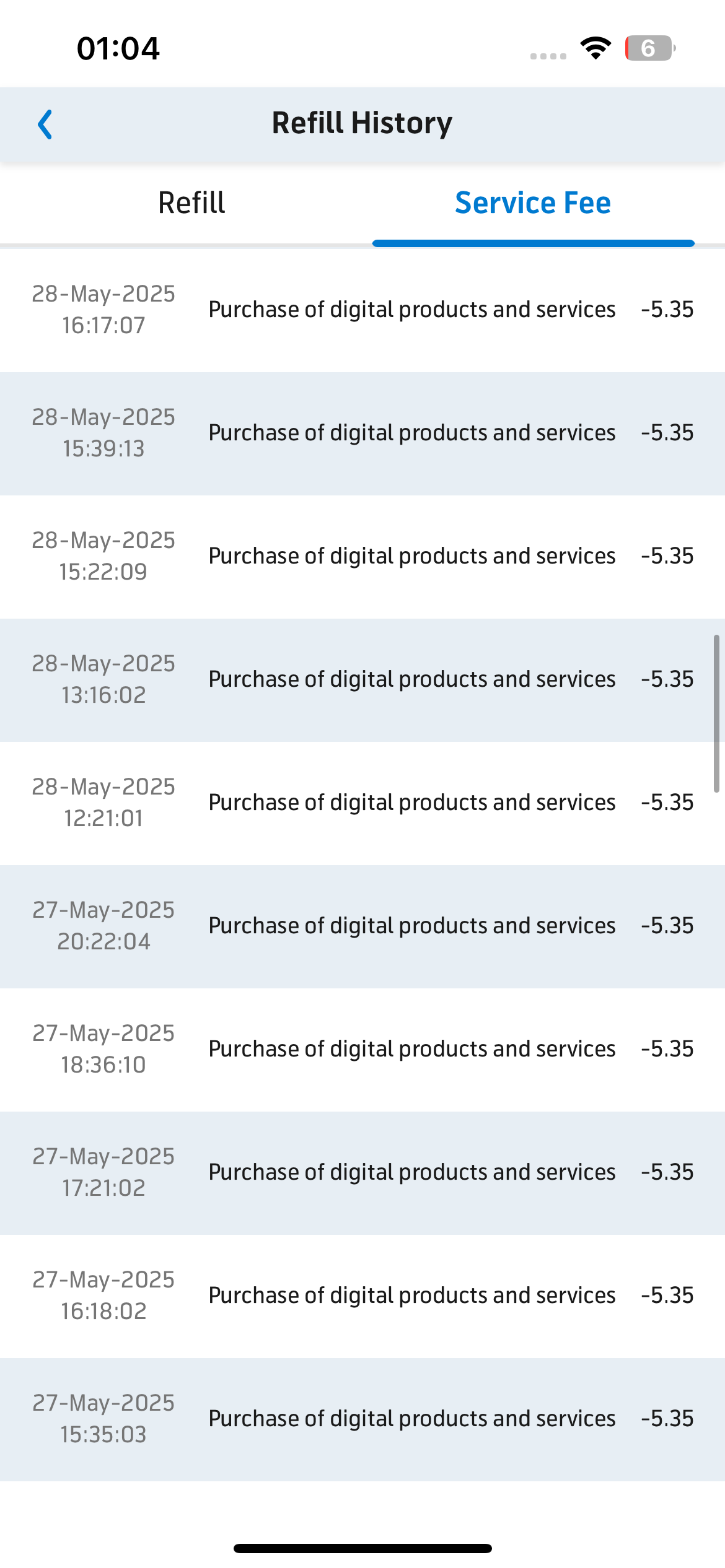Open the 27-May-2025 17:21:02 service fee
Viewport: 725px width, 1568px height.
(362, 1173)
